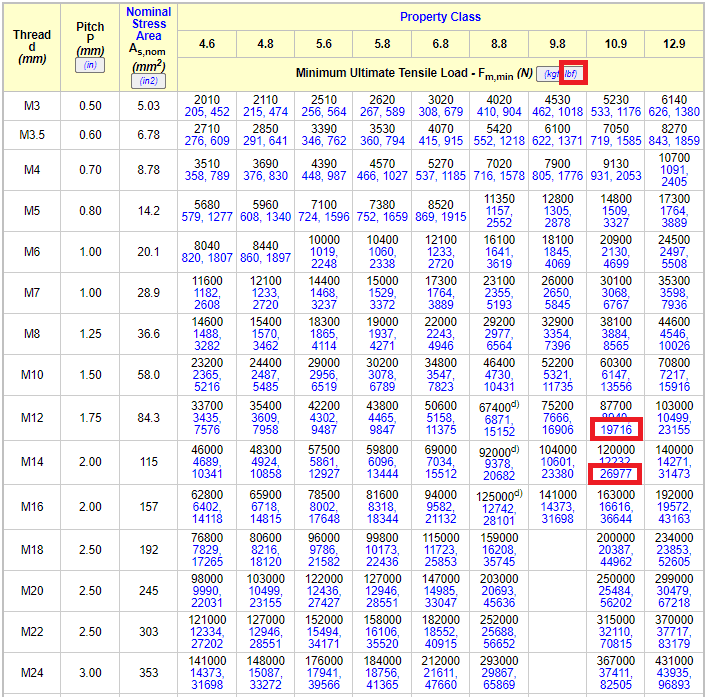Toggle the (in) pitch unit button
Screen dimensions: 708x700
tap(90, 65)
